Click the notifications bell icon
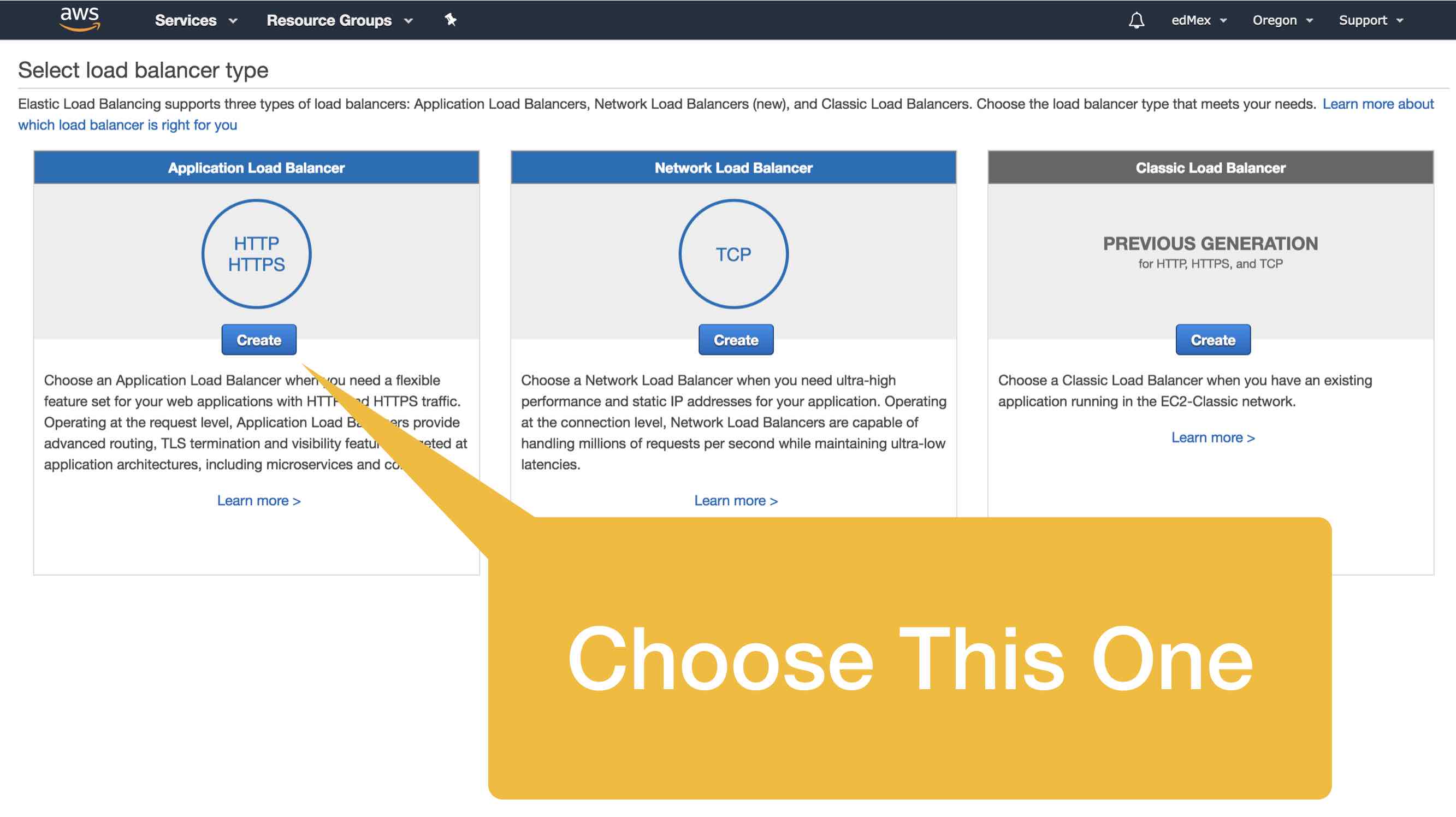1456x817 pixels. click(x=1136, y=20)
